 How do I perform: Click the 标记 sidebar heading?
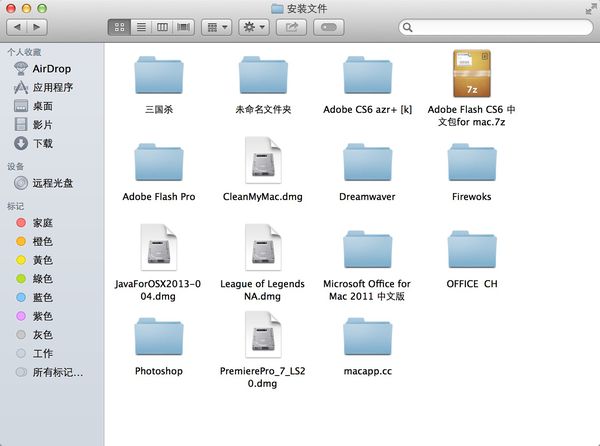pyautogui.click(x=16, y=206)
